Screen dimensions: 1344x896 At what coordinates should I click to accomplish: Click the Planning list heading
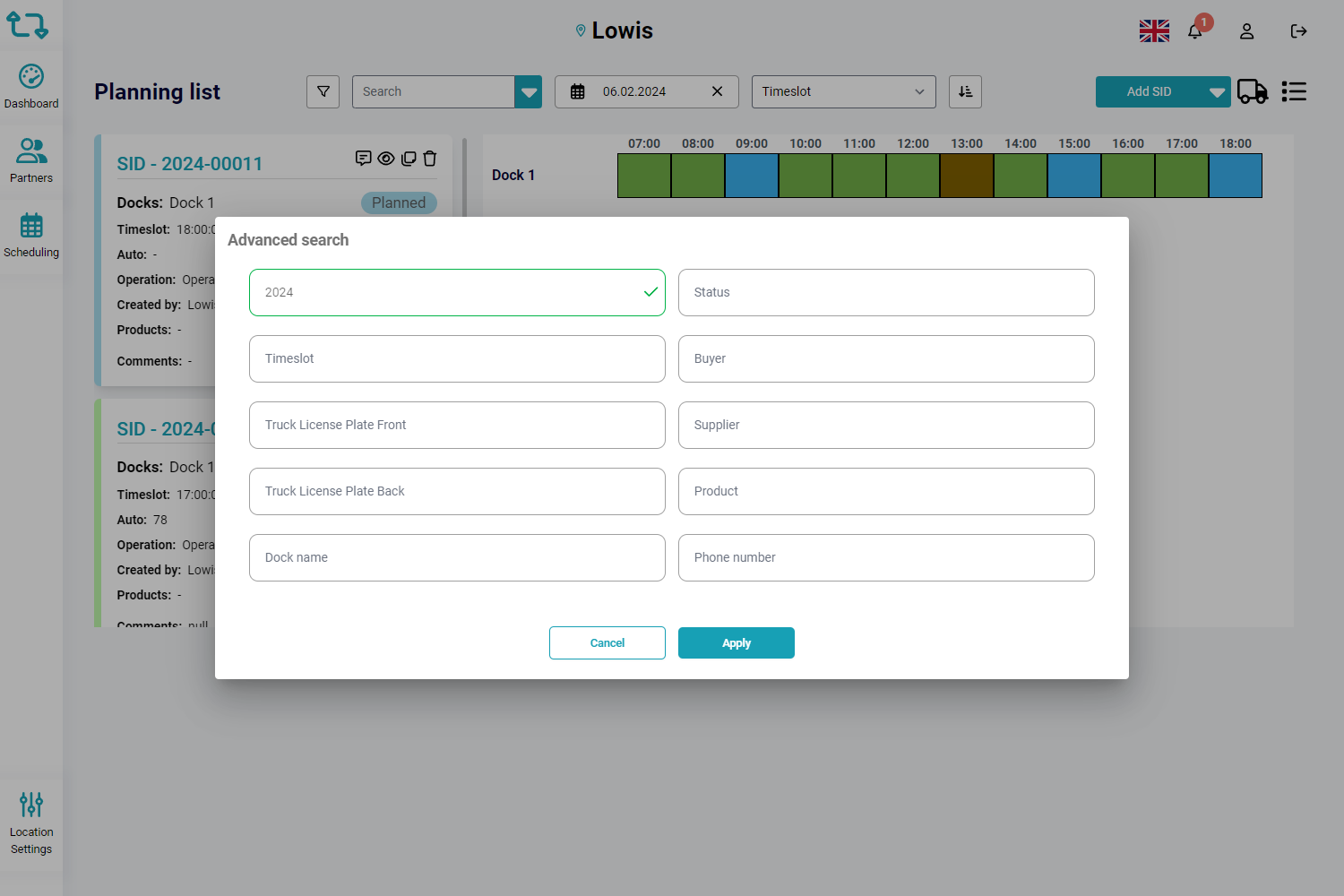tap(158, 91)
